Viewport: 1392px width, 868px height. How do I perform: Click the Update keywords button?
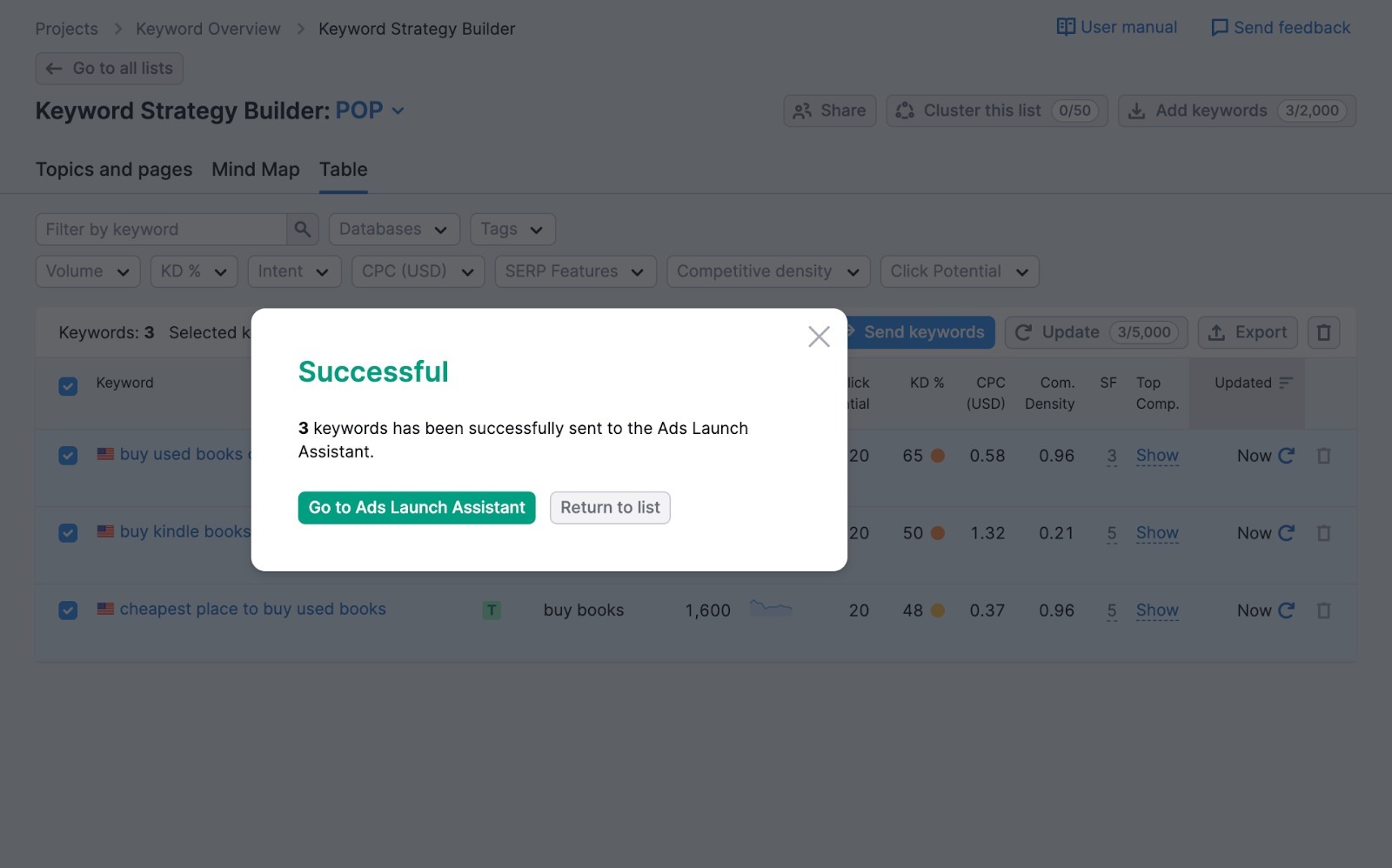tap(1096, 332)
